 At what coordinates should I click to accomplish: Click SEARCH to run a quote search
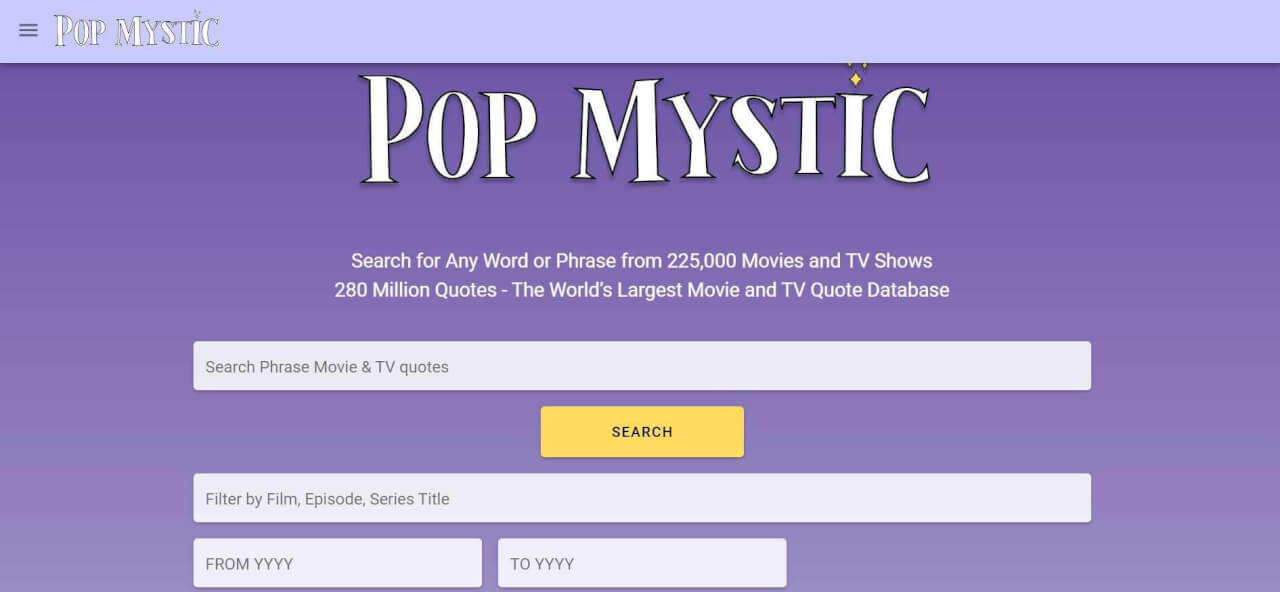tap(642, 431)
